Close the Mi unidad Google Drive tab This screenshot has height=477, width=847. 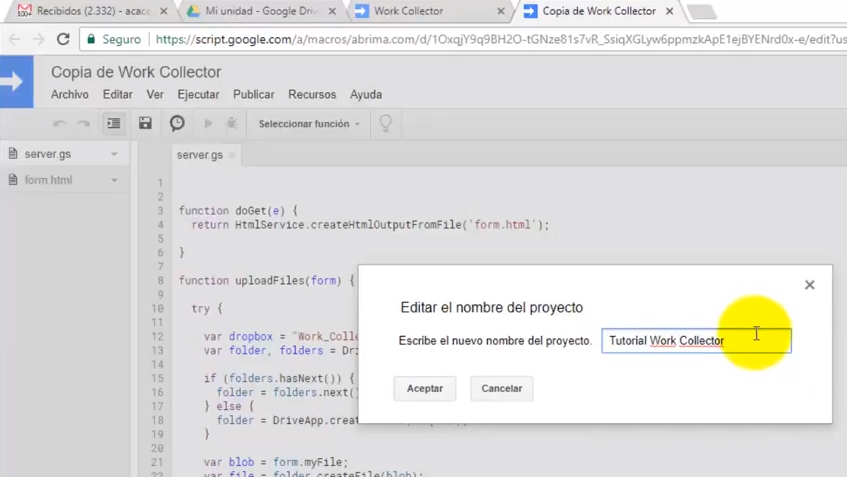(332, 11)
